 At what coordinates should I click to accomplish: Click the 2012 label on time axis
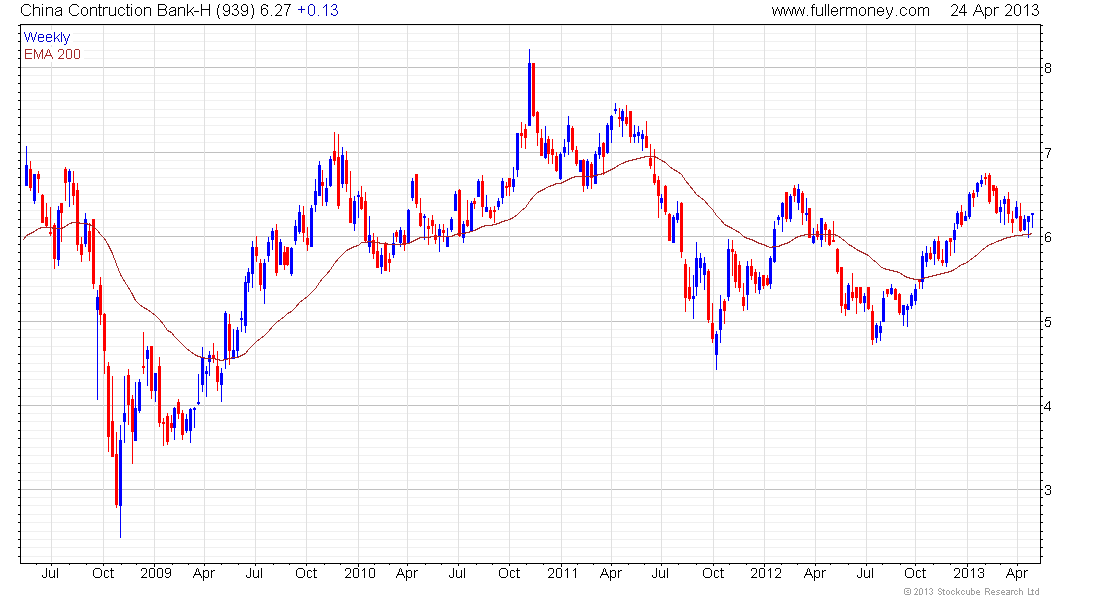(765, 573)
